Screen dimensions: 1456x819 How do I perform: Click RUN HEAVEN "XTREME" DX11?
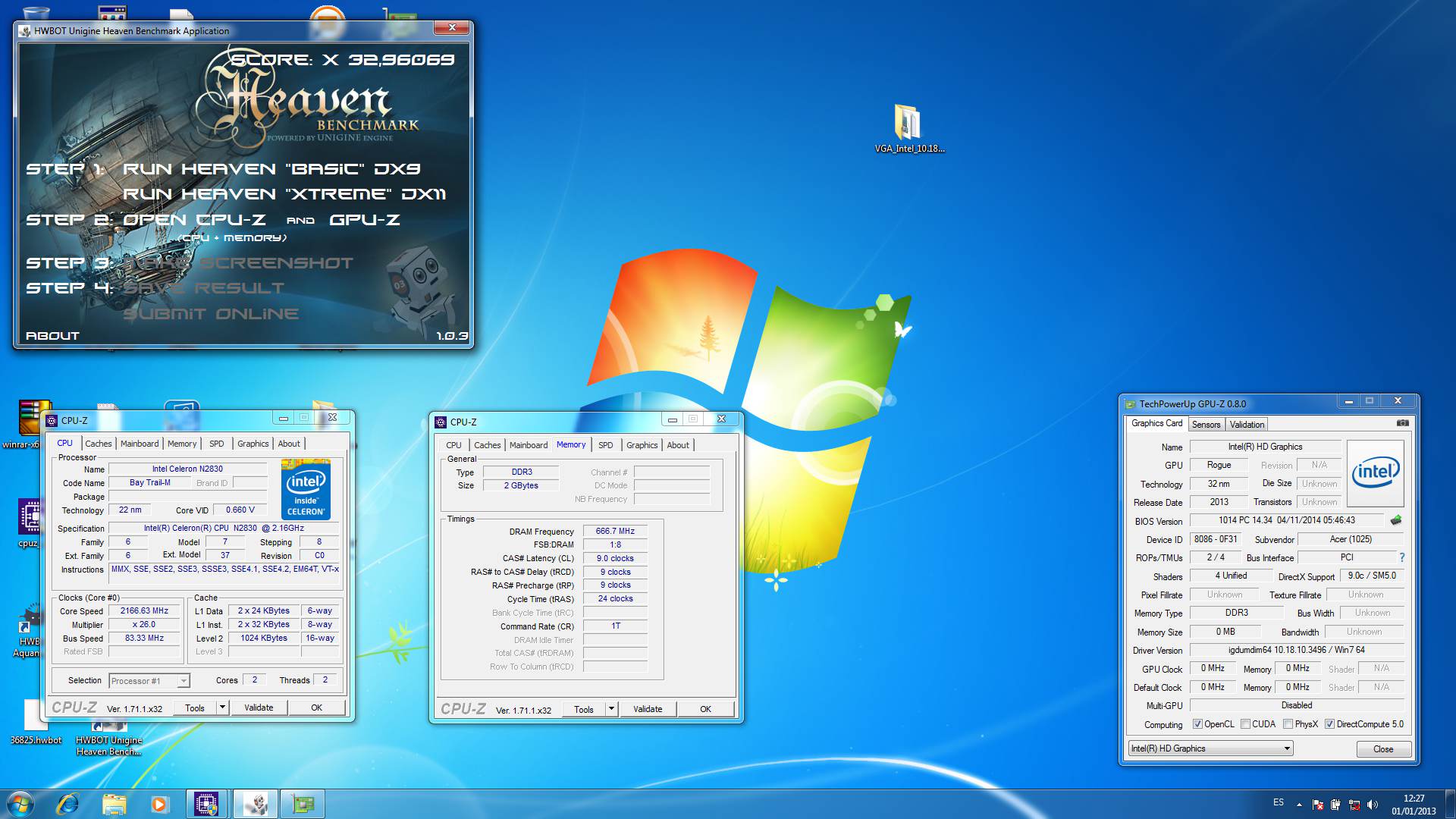(284, 194)
